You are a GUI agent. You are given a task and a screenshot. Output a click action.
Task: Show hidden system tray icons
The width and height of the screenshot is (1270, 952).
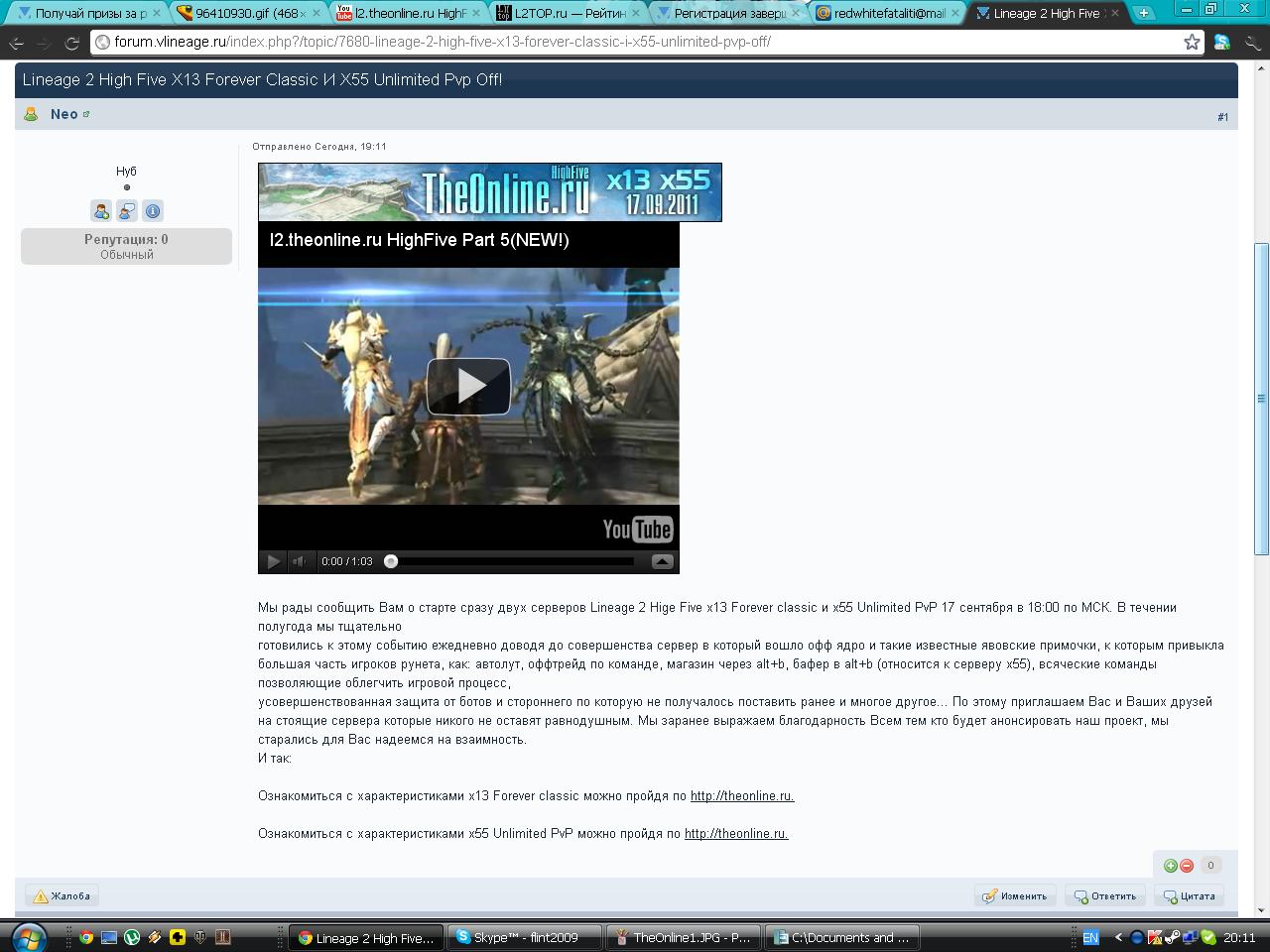tap(1118, 937)
